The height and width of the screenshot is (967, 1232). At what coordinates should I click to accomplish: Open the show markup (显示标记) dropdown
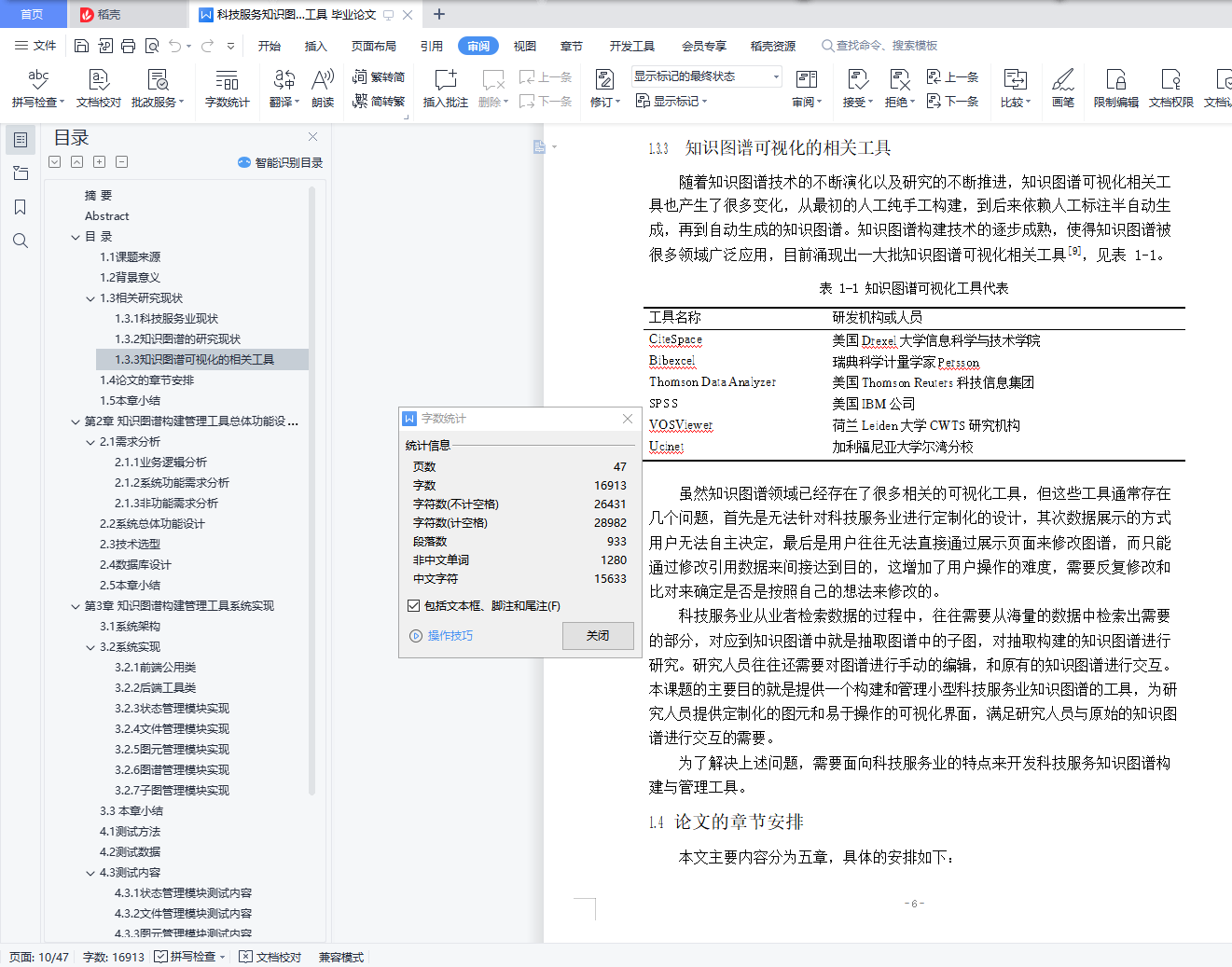click(671, 101)
